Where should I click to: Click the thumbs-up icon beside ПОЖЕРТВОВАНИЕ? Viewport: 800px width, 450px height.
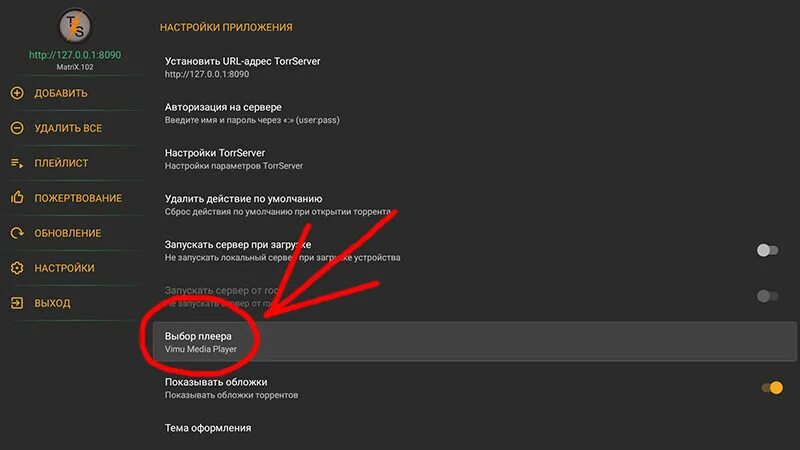click(17, 197)
